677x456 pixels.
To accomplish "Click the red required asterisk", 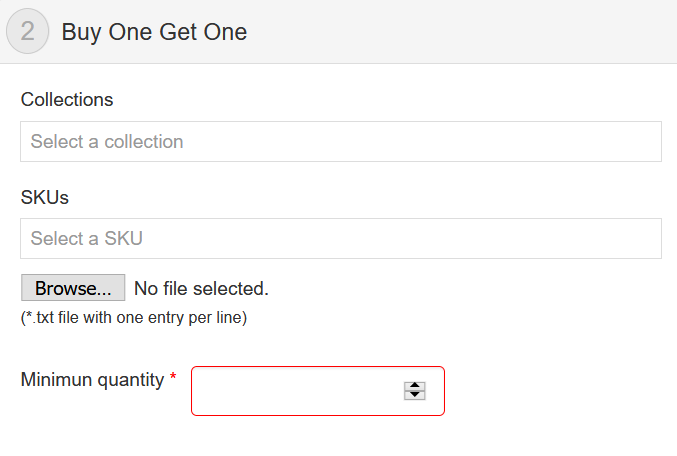I will (173, 379).
